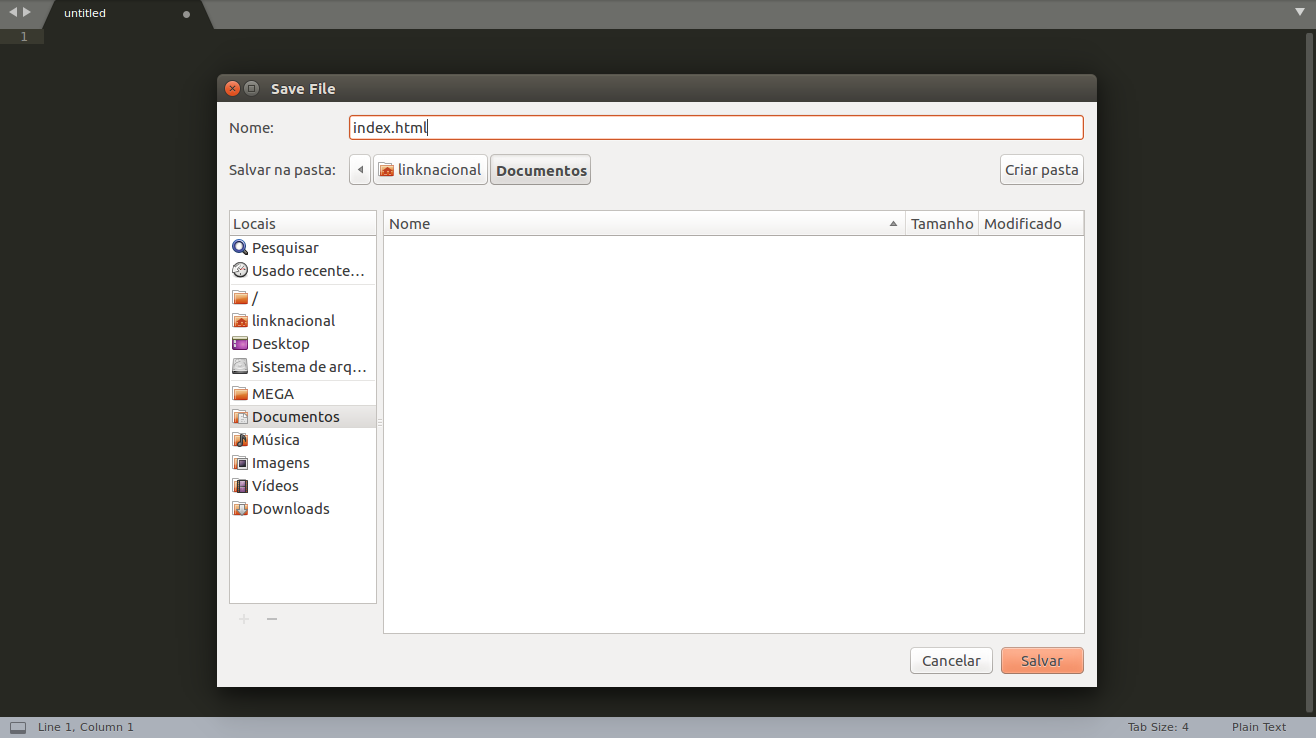Expand the path bar's left arrow
Viewport: 1316px width, 738px height.
coord(360,170)
